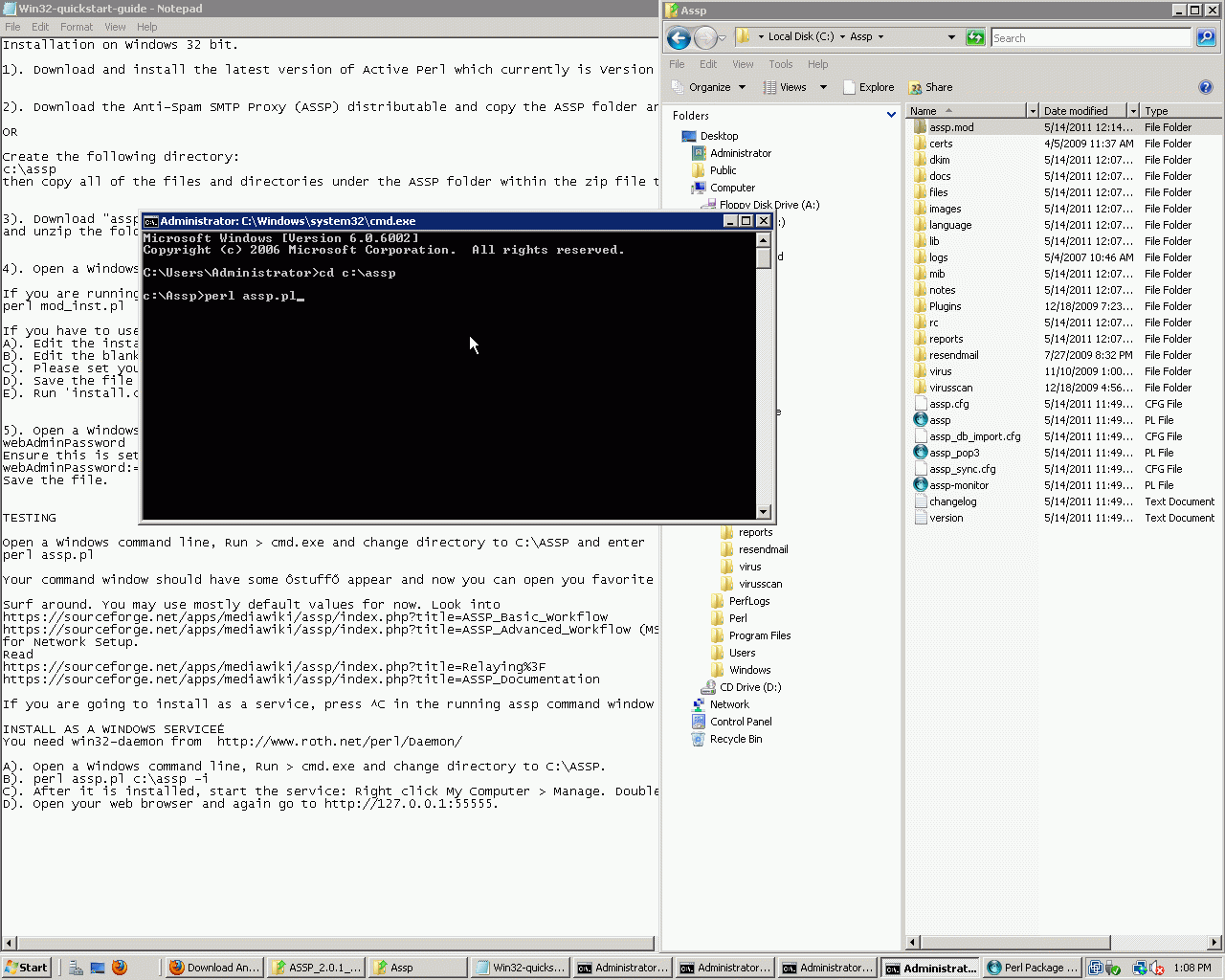Select Users folder in folder tree

[742, 653]
